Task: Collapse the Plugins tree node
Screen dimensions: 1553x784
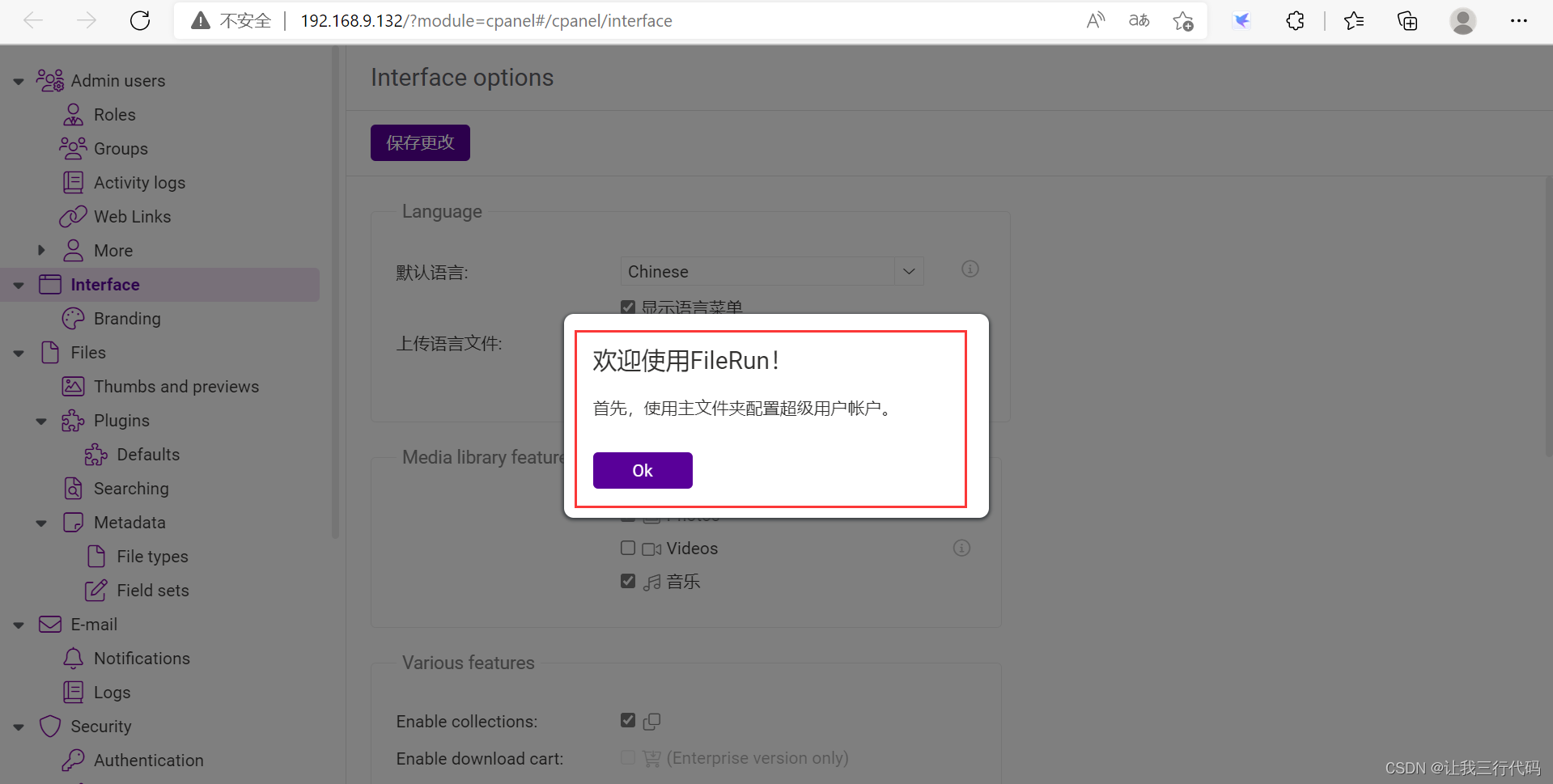Action: pos(41,421)
